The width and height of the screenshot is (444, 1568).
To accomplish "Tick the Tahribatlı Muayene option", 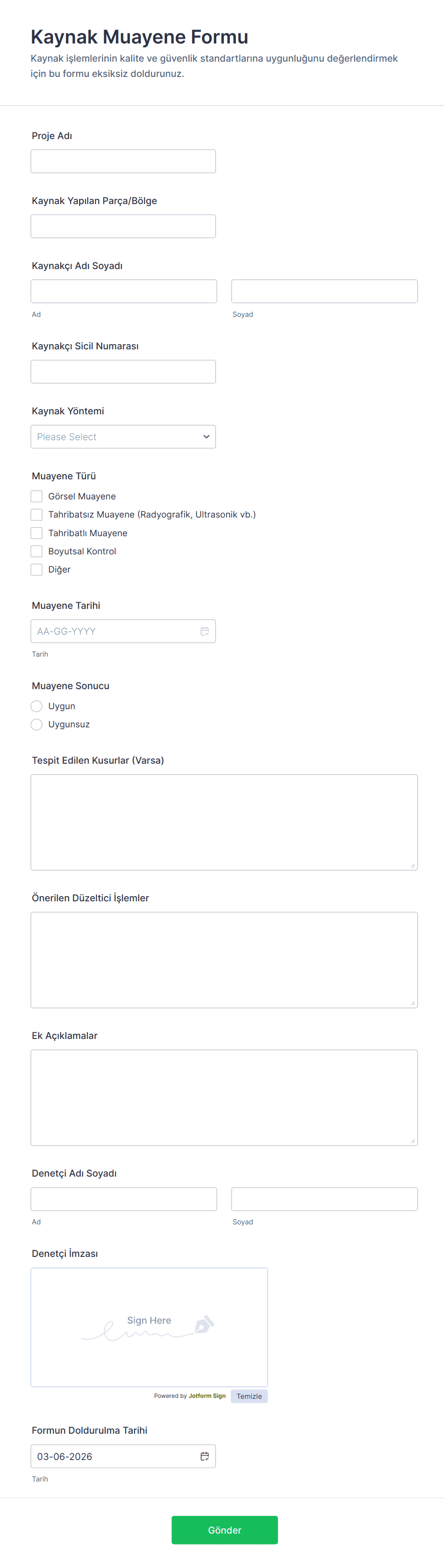I will pos(36,532).
